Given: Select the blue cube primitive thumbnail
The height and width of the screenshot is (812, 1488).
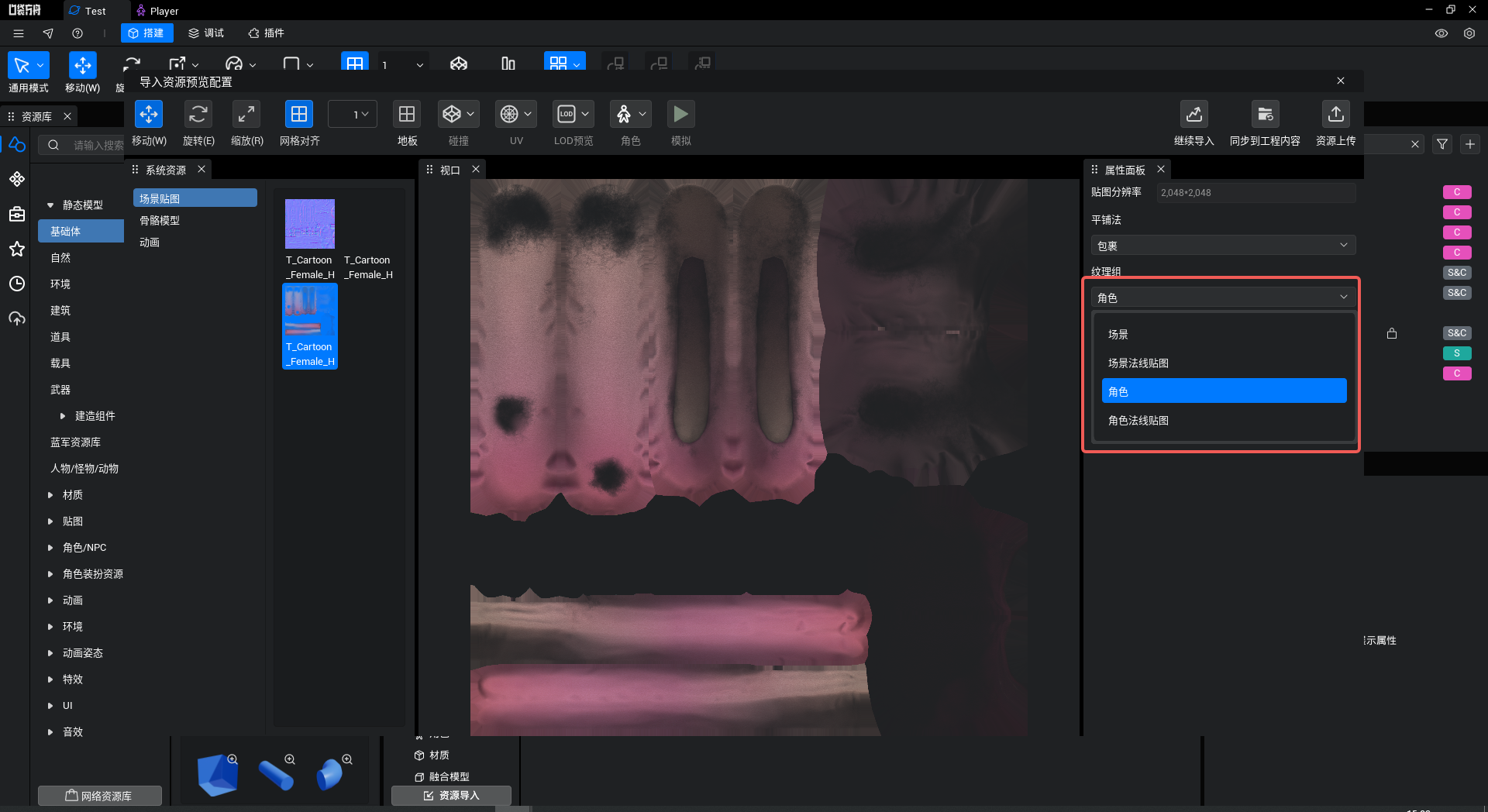Looking at the screenshot, I should [x=218, y=775].
